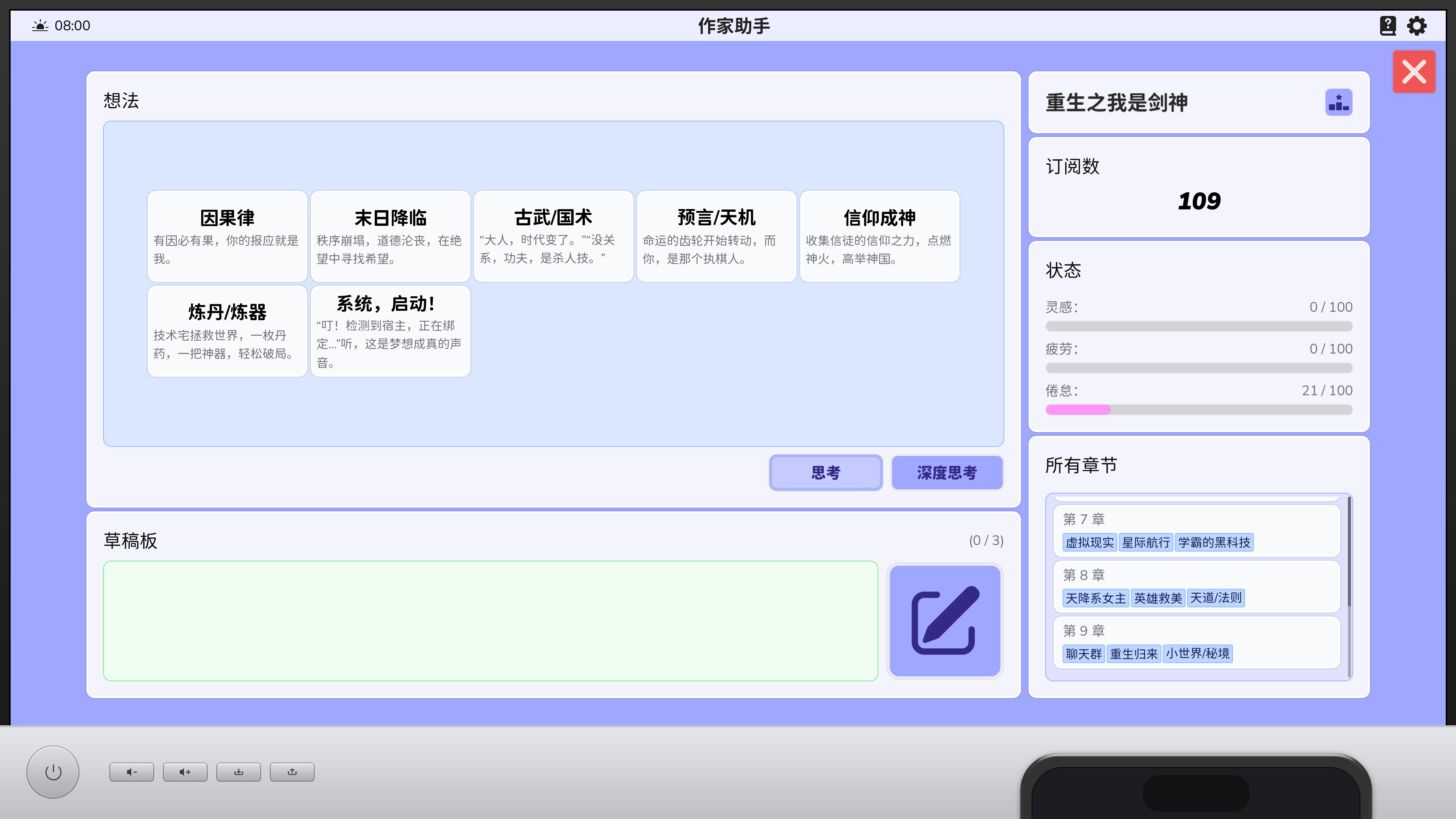Select the 末日降临 idea card
Image resolution: width=1456 pixels, height=819 pixels.
click(x=390, y=236)
